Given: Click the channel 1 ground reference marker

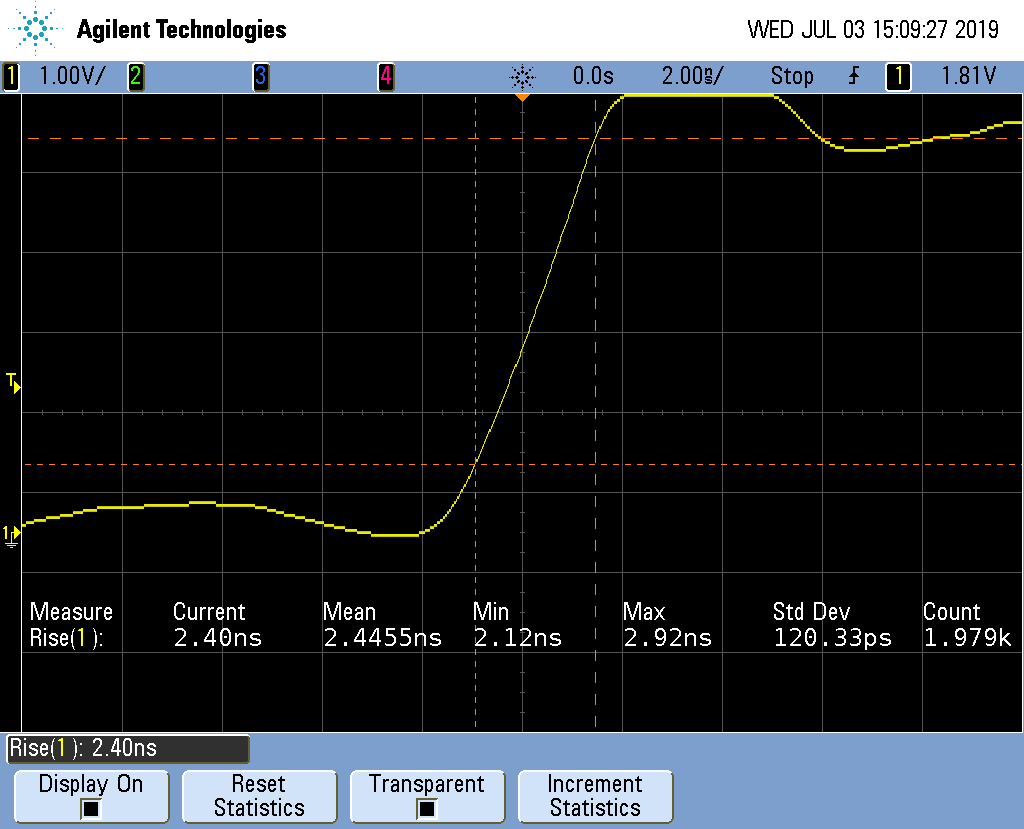Looking at the screenshot, I should [12, 535].
